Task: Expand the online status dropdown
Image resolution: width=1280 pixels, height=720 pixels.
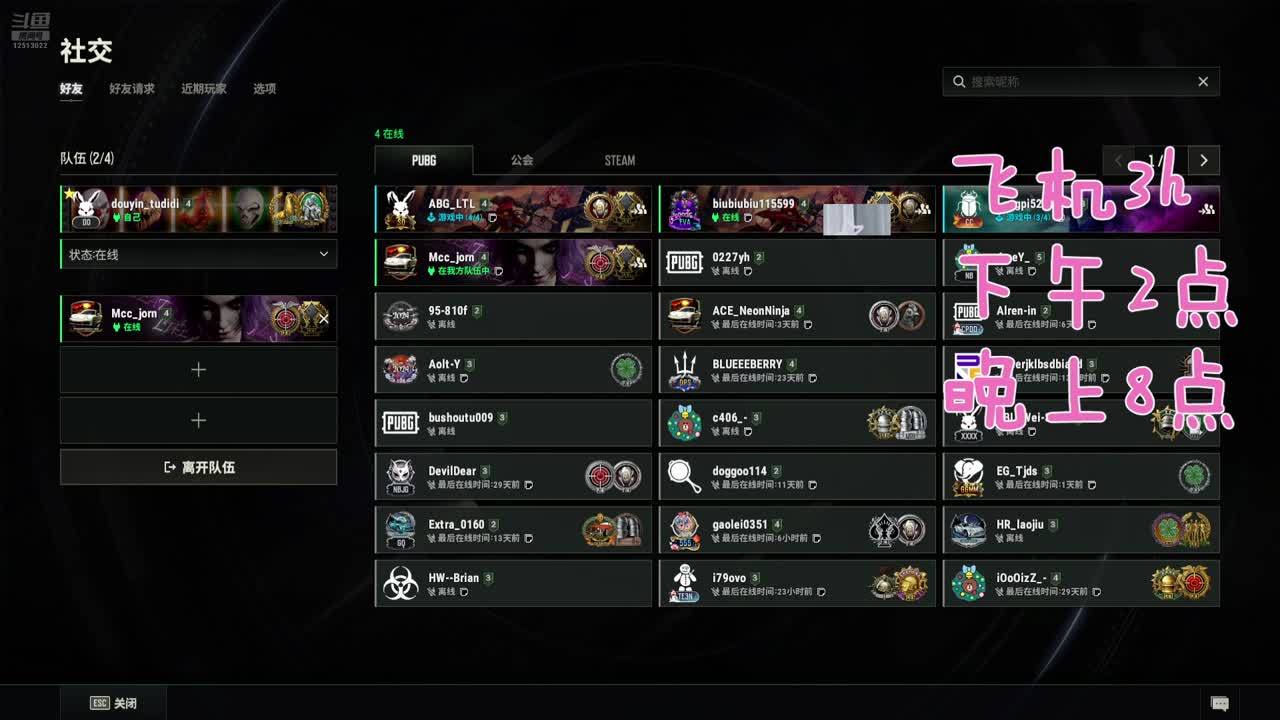Action: 198,254
